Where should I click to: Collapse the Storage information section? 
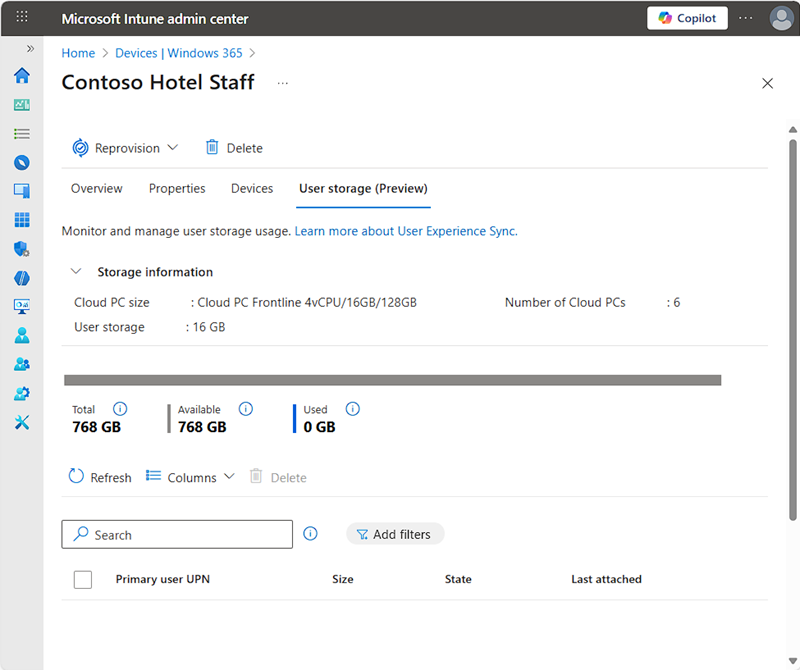tap(76, 271)
